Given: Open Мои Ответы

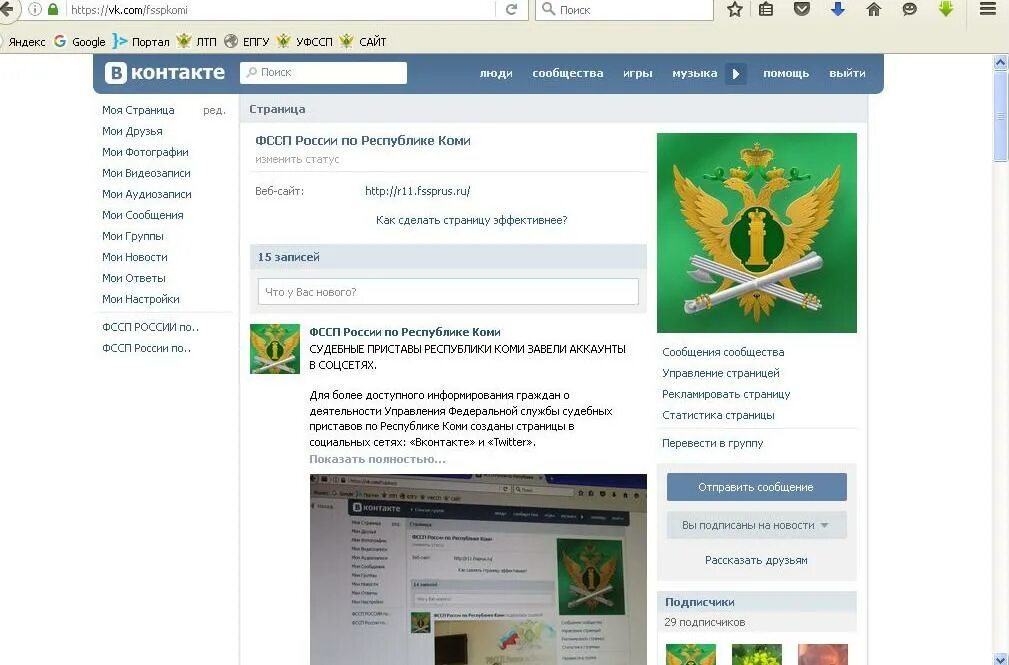Looking at the screenshot, I should pyautogui.click(x=133, y=278).
